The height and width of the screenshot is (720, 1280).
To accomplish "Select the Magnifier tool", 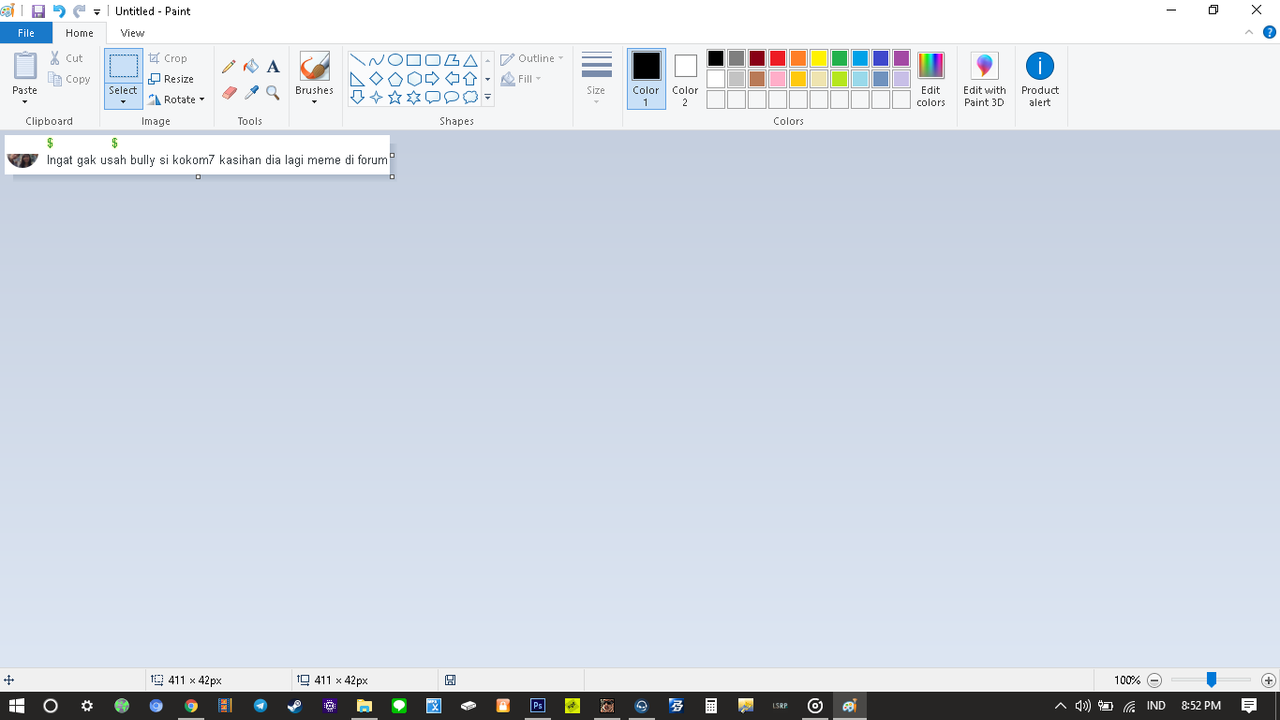I will coord(273,92).
